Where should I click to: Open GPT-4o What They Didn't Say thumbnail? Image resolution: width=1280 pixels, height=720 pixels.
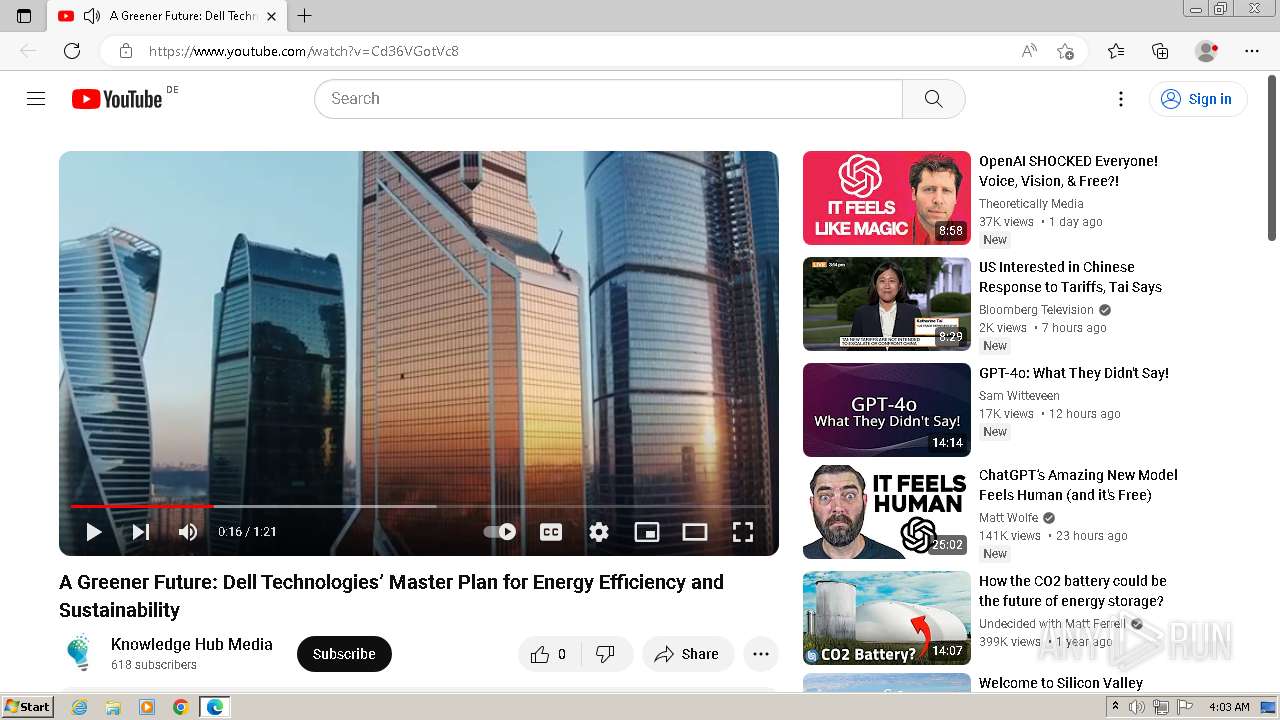(887, 410)
